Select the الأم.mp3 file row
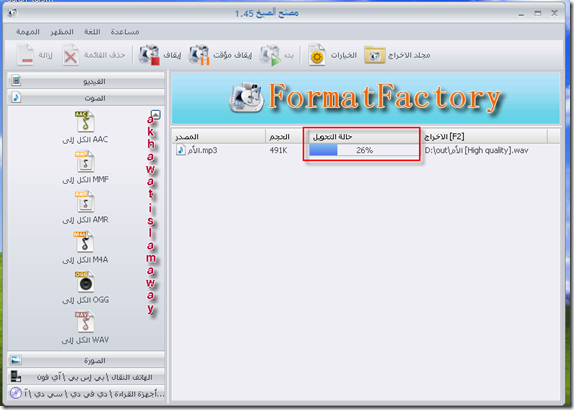574x410 pixels. tap(365, 150)
